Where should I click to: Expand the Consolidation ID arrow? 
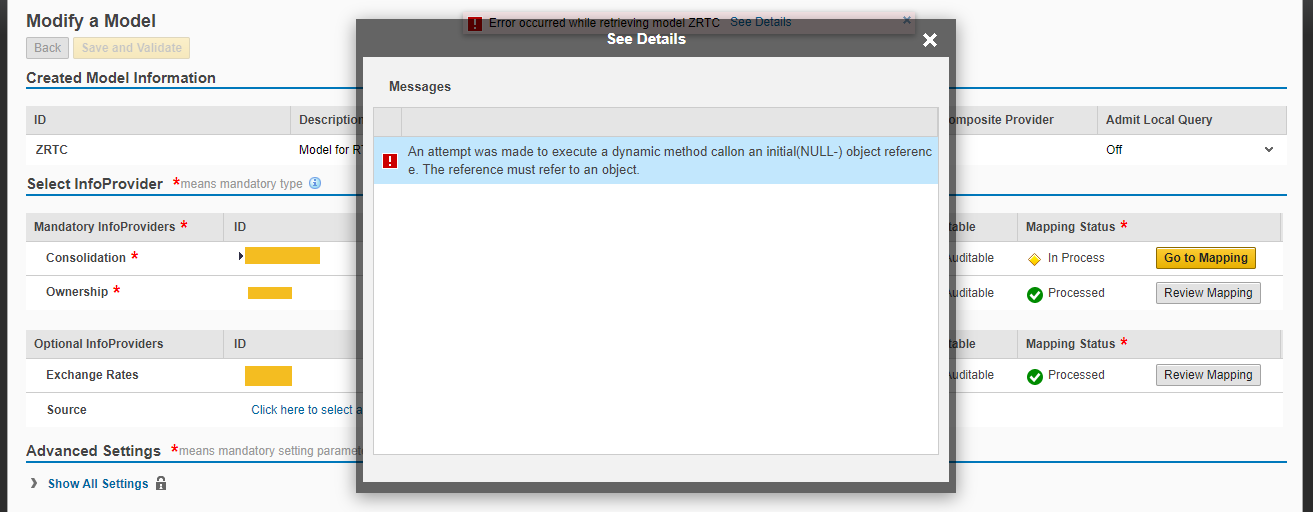click(241, 257)
